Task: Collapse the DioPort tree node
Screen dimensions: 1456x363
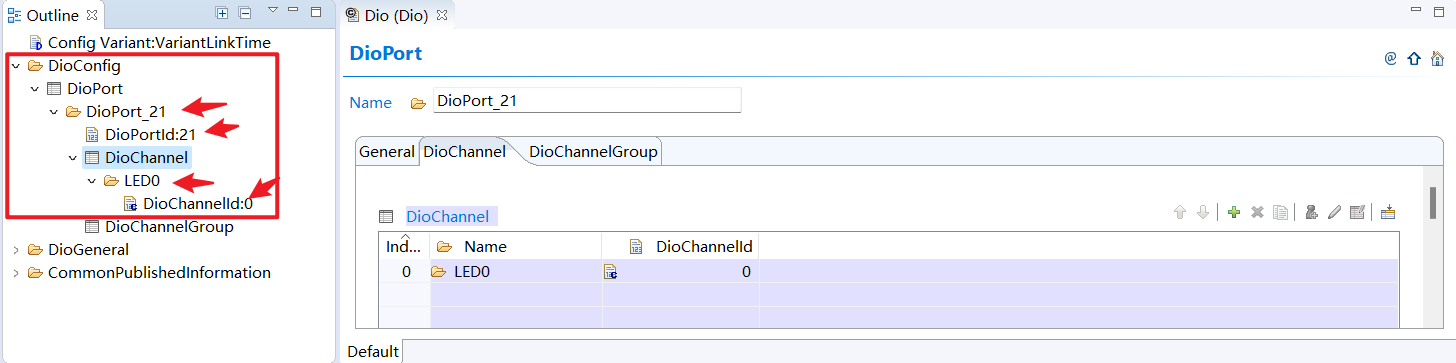Action: [34, 89]
